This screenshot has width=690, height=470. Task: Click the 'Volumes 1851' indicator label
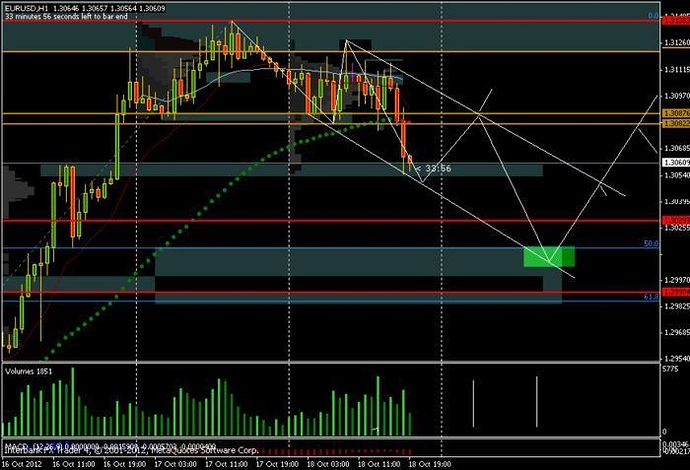(x=29, y=371)
